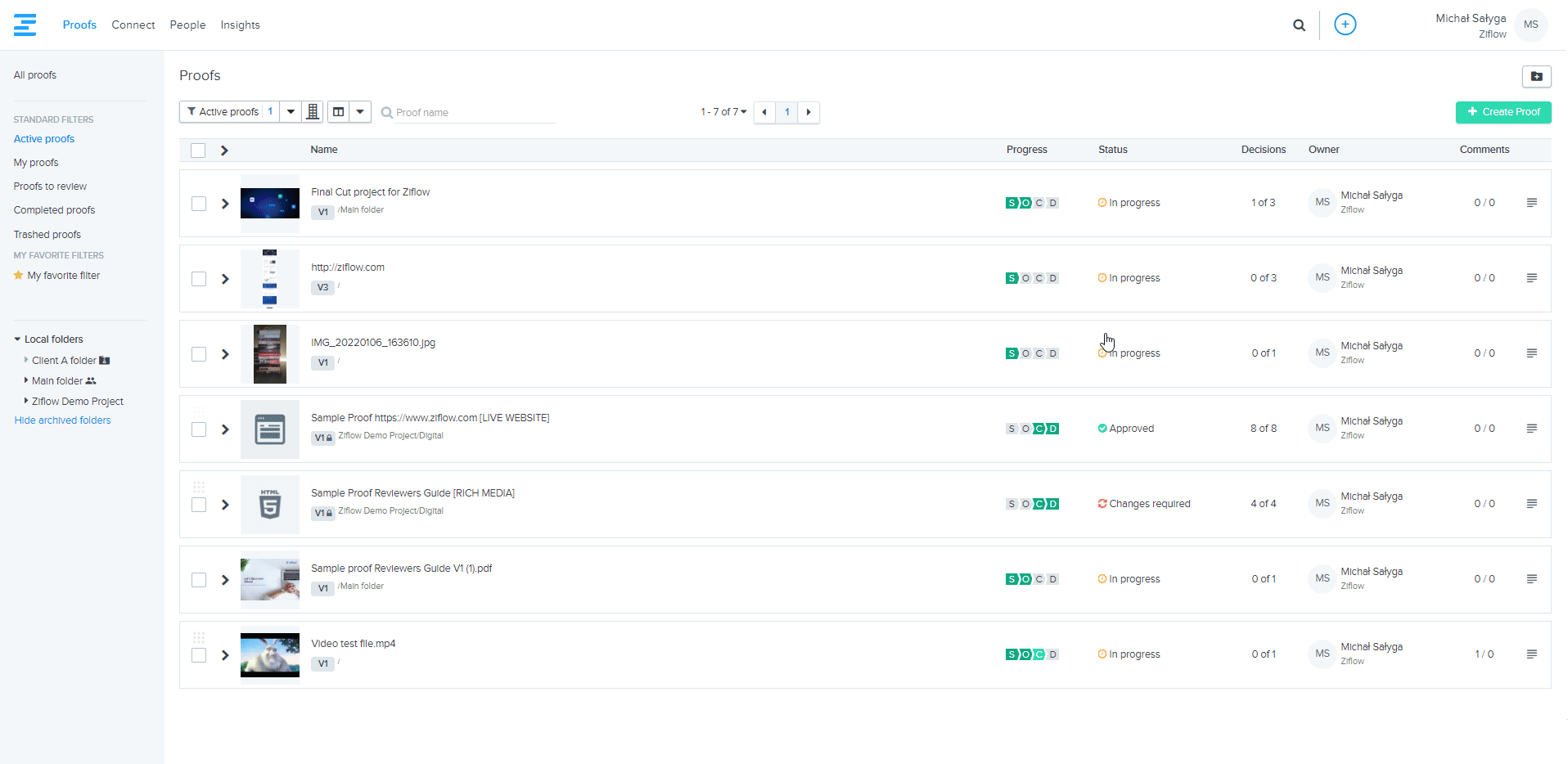
Task: Check Reviewers Guide RICH MEDIA checkbox
Action: click(x=199, y=505)
